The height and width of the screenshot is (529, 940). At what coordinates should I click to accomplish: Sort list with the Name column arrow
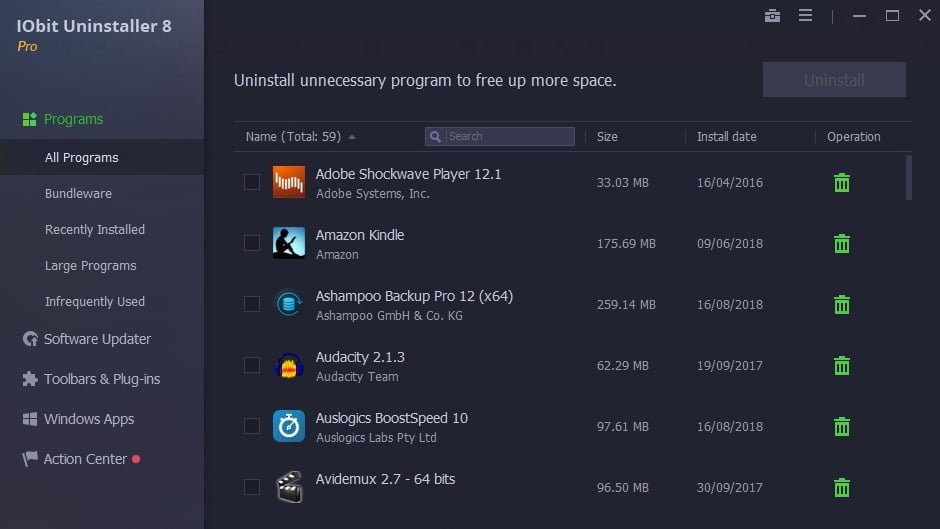click(352, 137)
